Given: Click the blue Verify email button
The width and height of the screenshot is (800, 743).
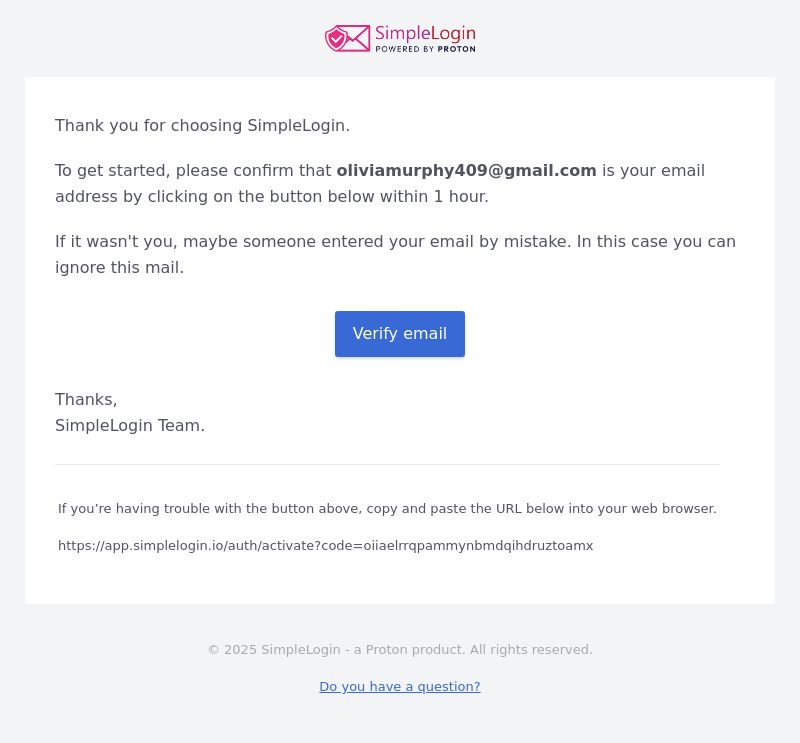Looking at the screenshot, I should (x=399, y=334).
